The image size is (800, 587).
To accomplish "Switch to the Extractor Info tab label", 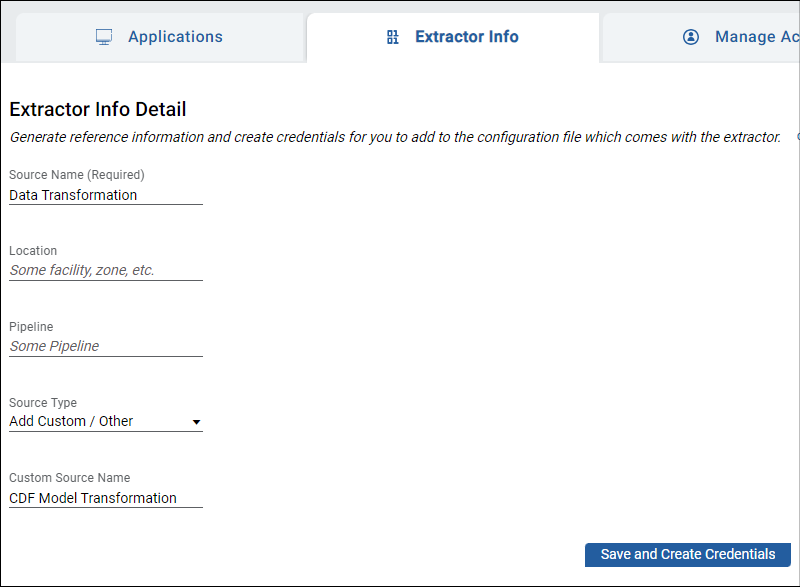I will click(466, 37).
